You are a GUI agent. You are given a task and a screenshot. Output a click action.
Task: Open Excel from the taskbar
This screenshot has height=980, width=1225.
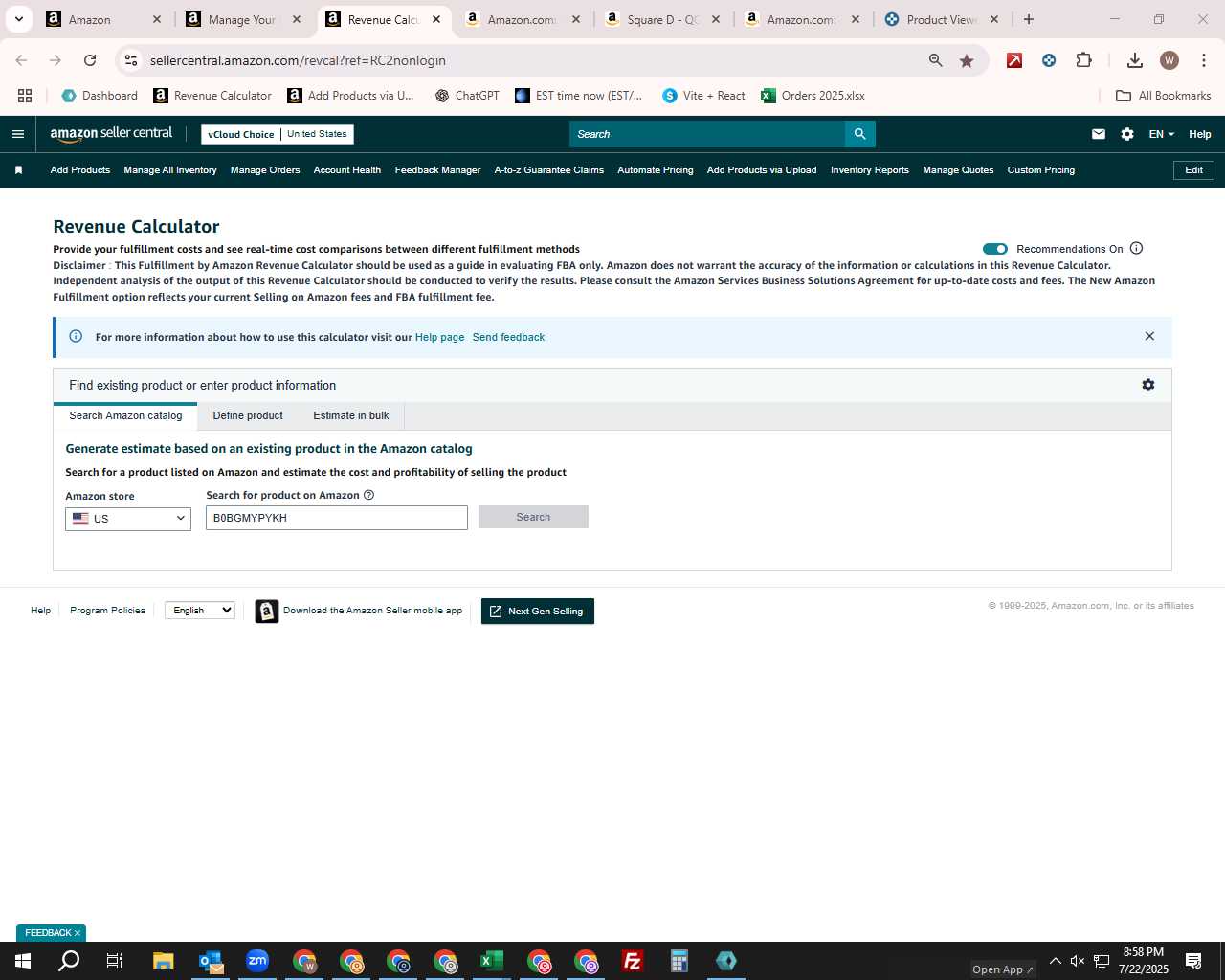pyautogui.click(x=492, y=961)
